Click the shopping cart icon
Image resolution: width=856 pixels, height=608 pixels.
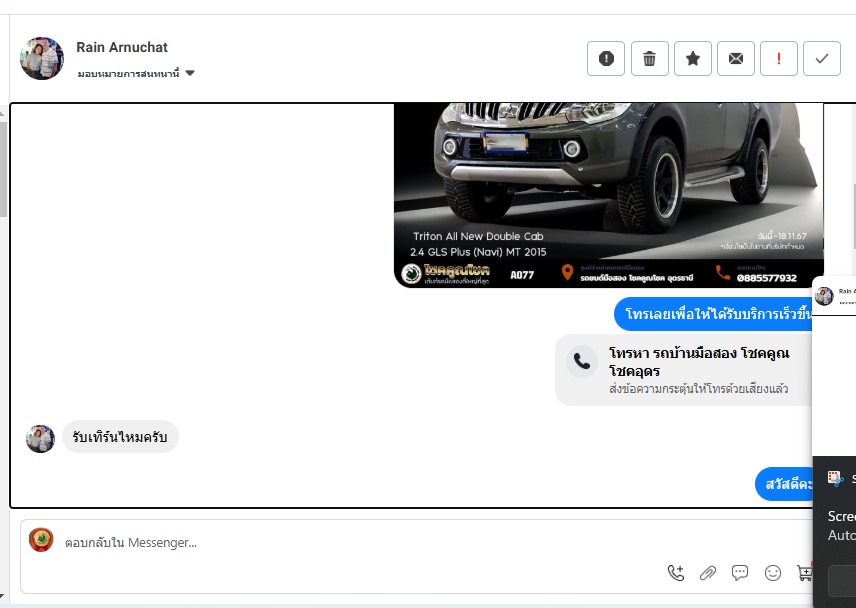point(804,573)
